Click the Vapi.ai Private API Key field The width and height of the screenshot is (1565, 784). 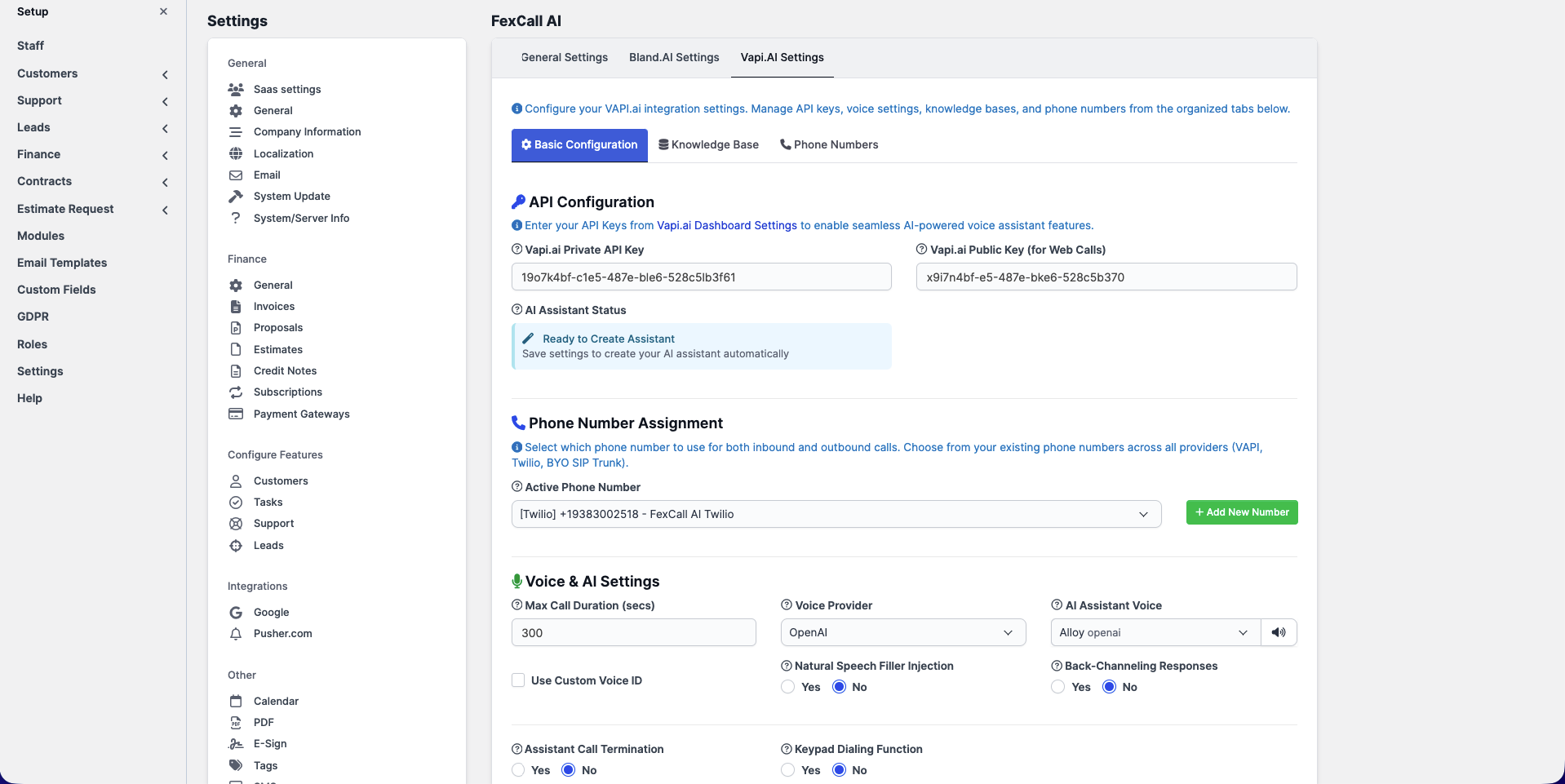pos(701,277)
